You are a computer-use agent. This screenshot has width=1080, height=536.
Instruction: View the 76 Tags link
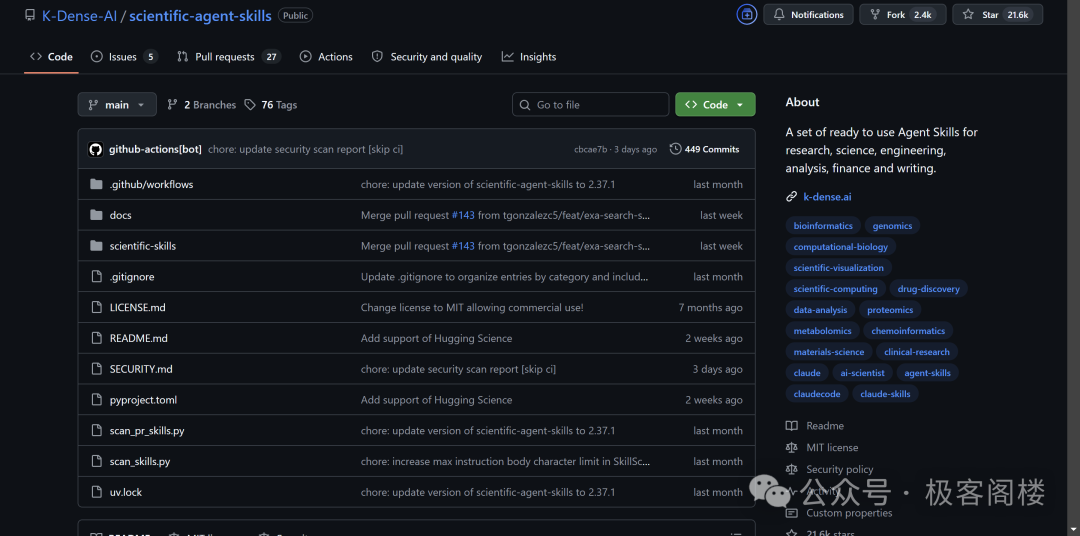click(271, 105)
